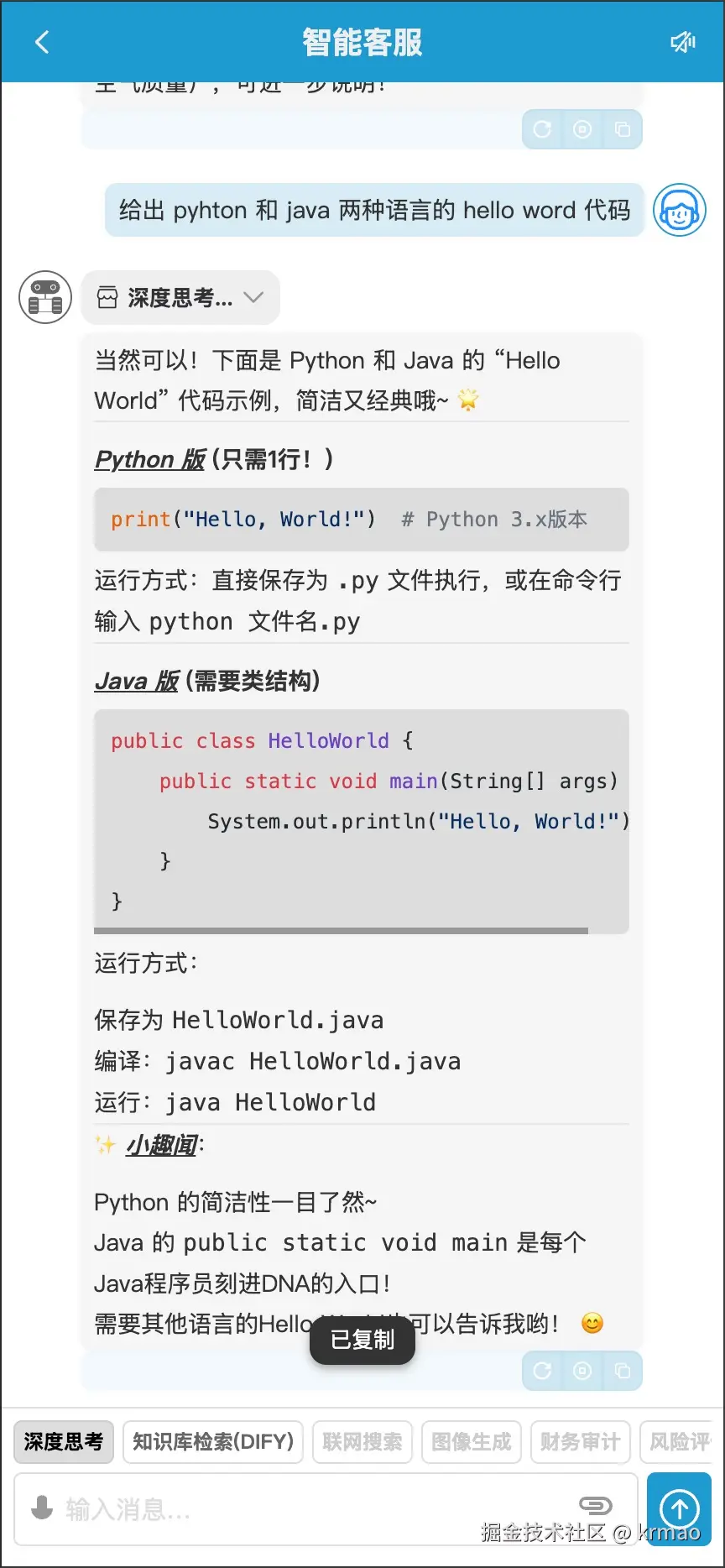Tap the back arrow to leave chat
The image size is (725, 1568).
click(42, 42)
